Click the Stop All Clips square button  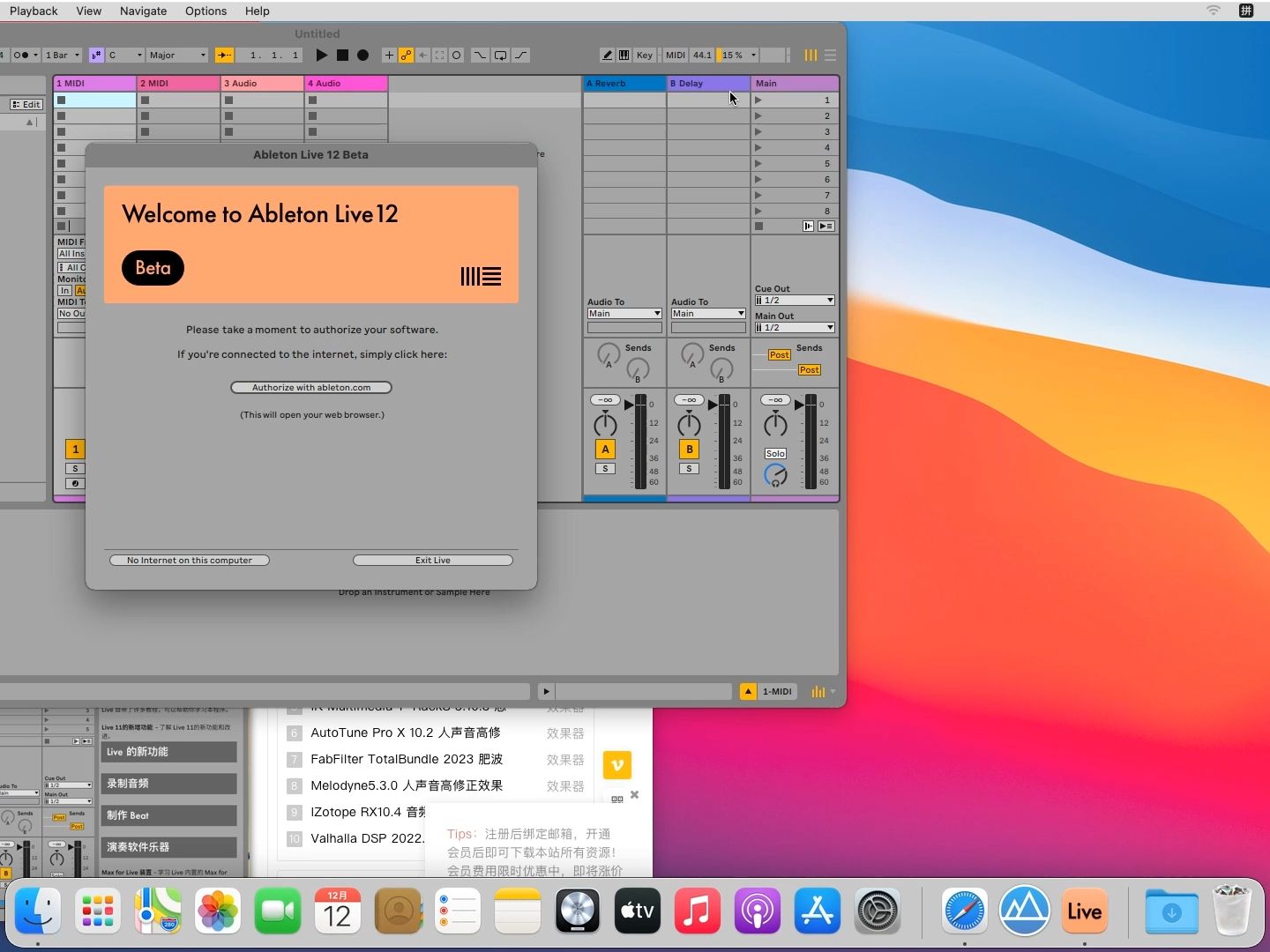[x=758, y=227]
